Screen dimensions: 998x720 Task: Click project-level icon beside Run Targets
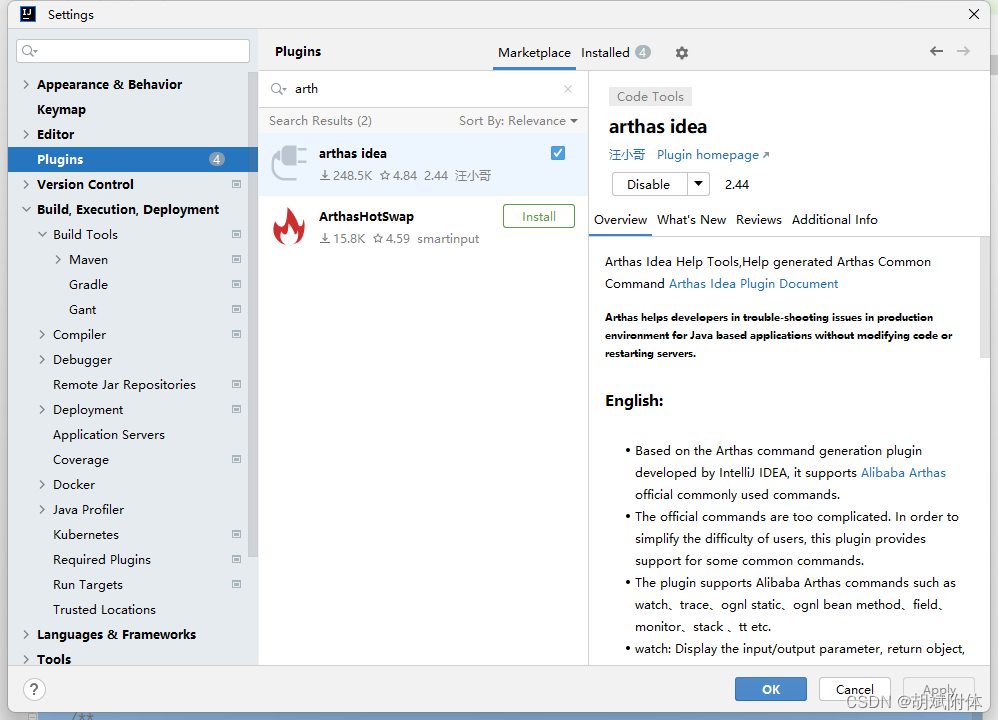(x=236, y=584)
